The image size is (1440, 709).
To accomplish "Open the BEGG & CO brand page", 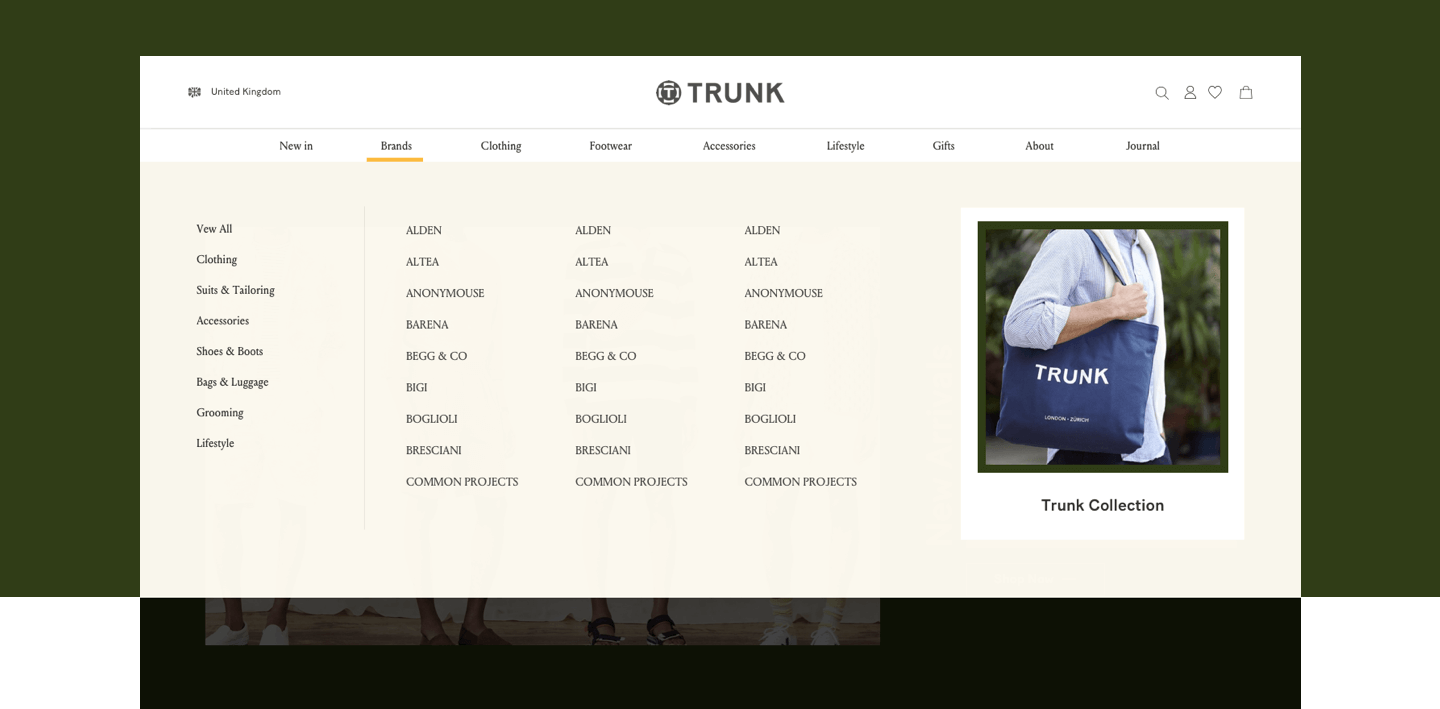I will click(x=436, y=356).
